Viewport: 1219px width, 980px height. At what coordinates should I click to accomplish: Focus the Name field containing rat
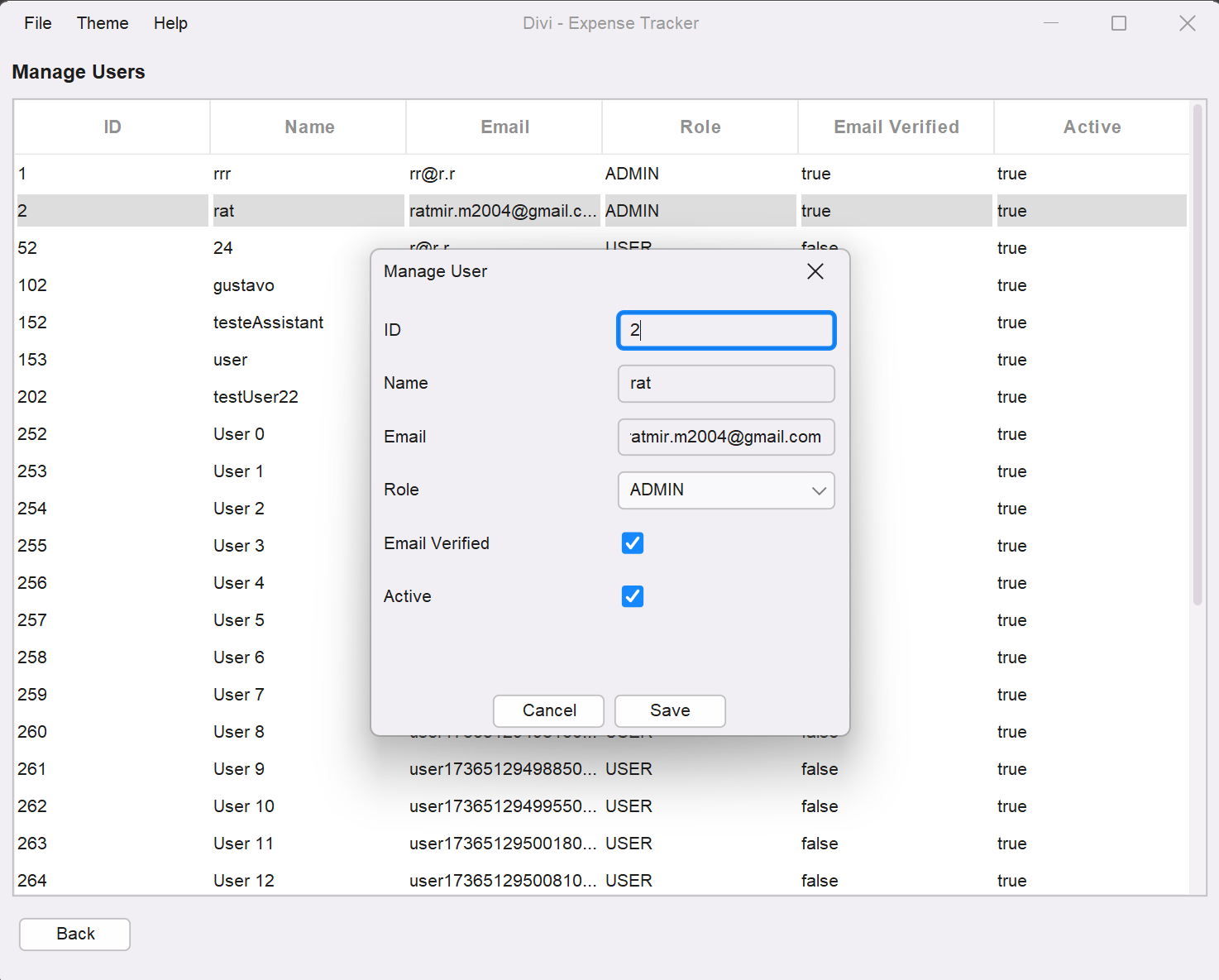[726, 383]
